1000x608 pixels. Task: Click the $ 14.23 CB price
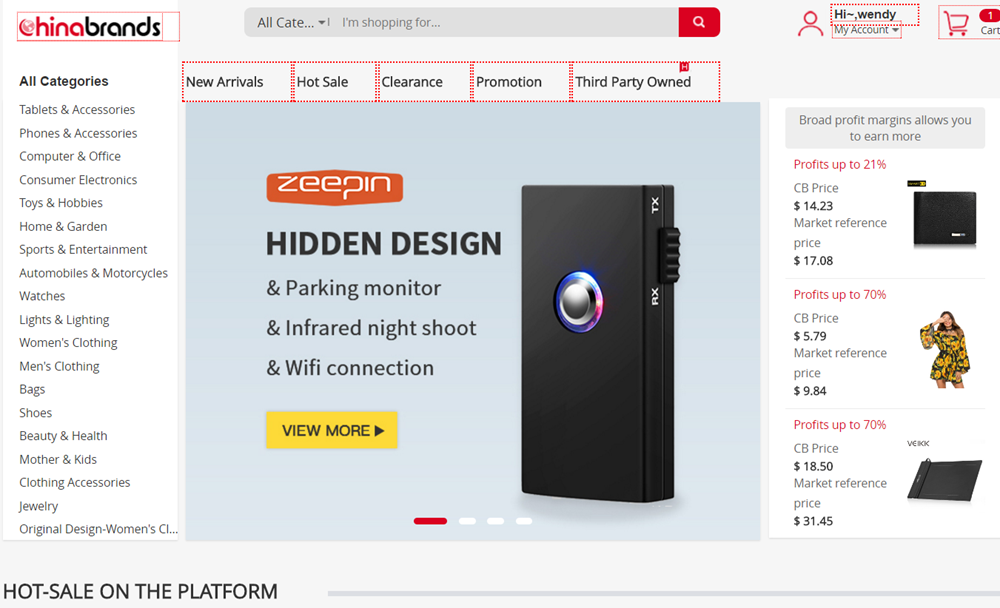(813, 205)
